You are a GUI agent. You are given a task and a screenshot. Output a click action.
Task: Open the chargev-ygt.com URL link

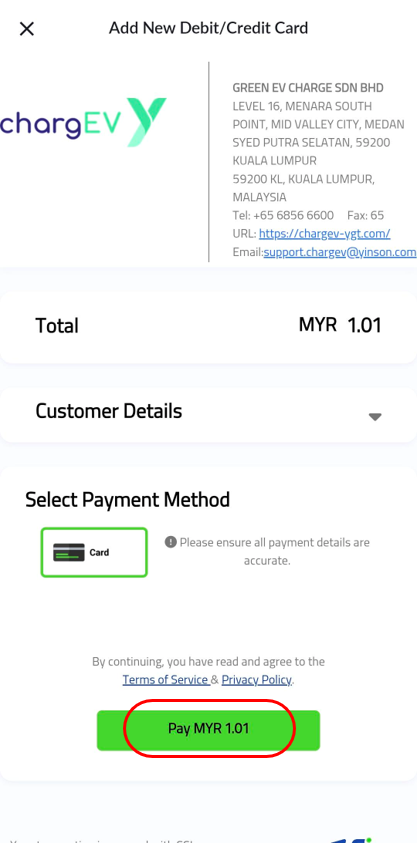click(x=325, y=234)
